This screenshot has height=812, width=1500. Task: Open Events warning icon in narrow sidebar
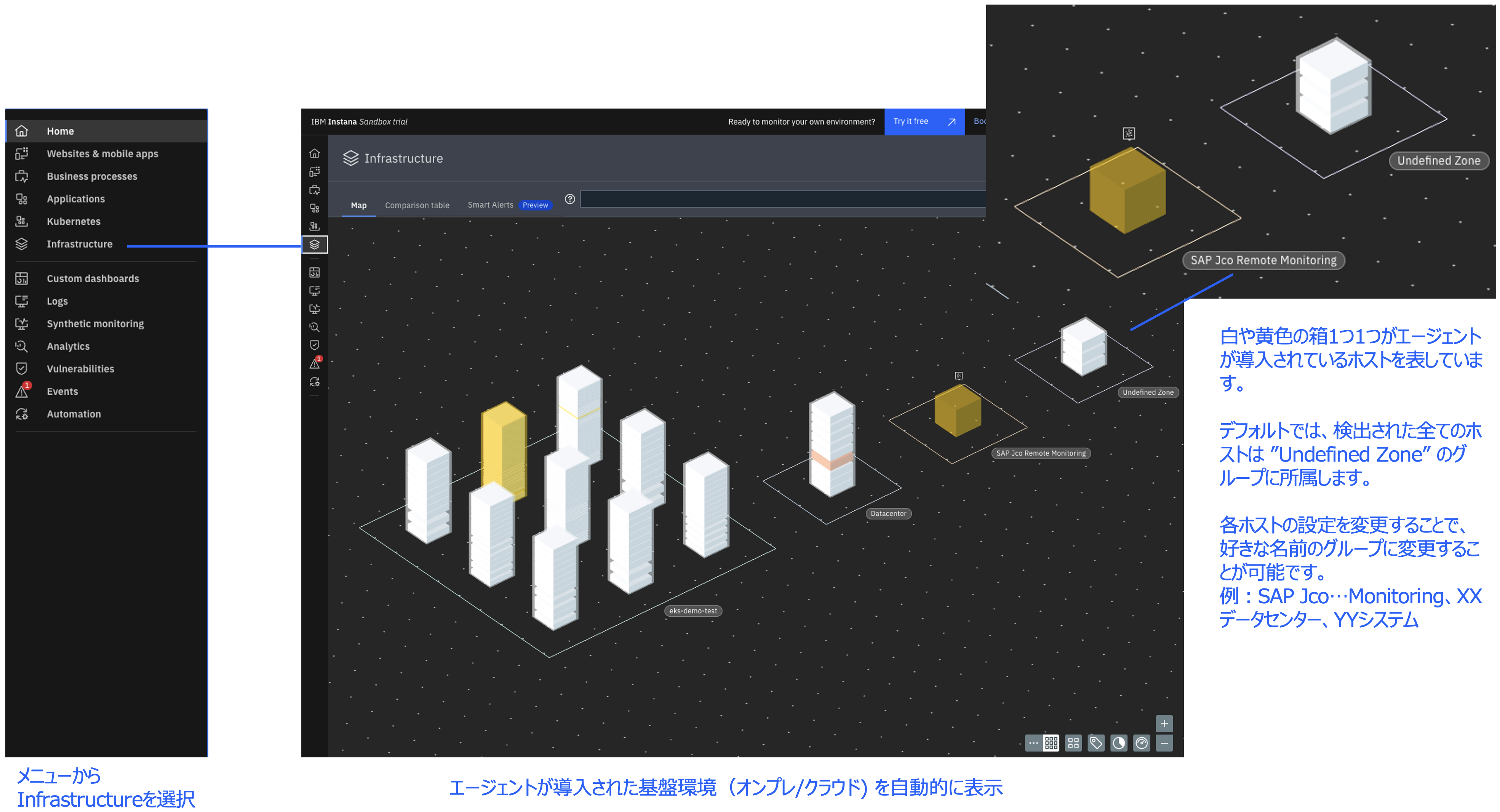315,364
